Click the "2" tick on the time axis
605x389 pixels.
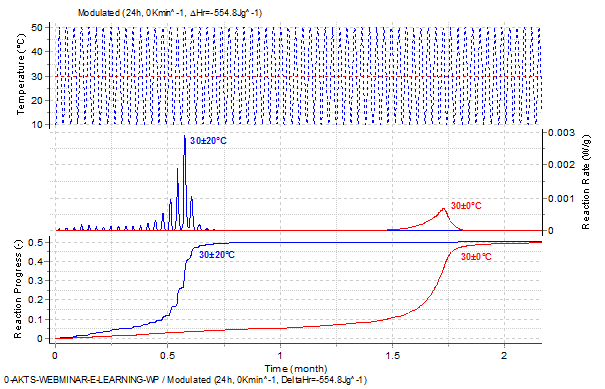504,355
